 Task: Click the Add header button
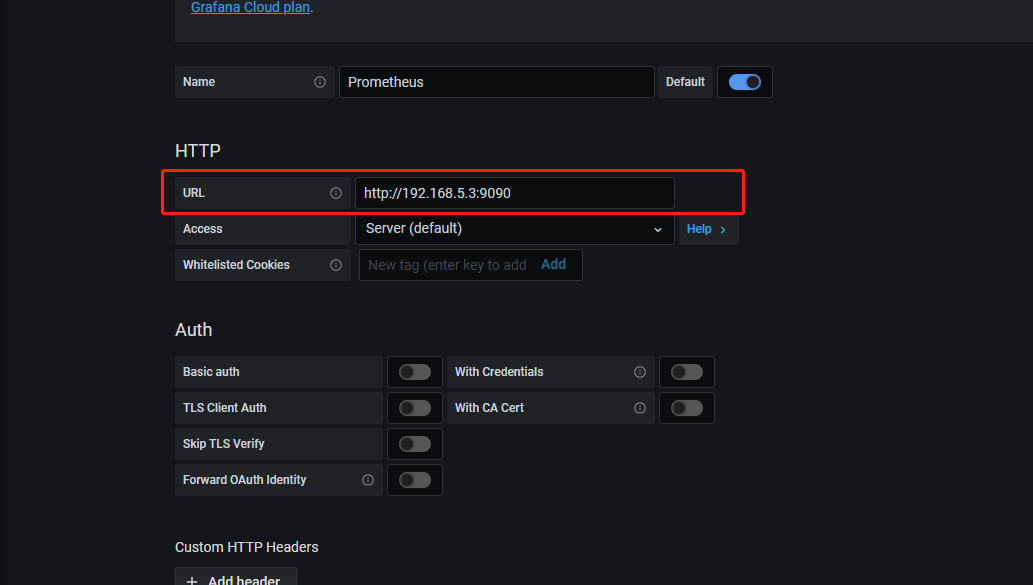236,579
